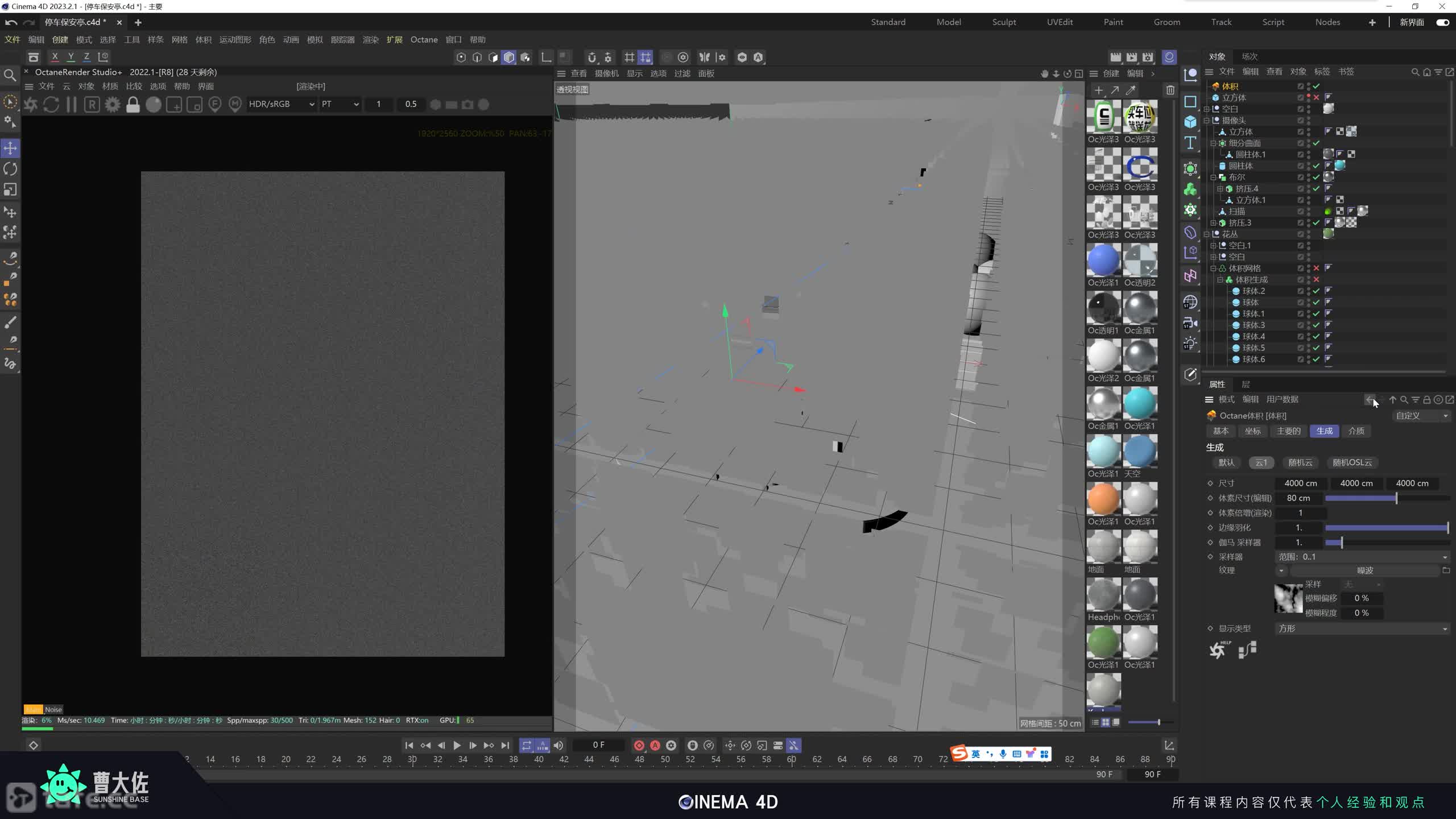Pause the Octane live render
This screenshot has height=819, width=1456.
click(72, 105)
